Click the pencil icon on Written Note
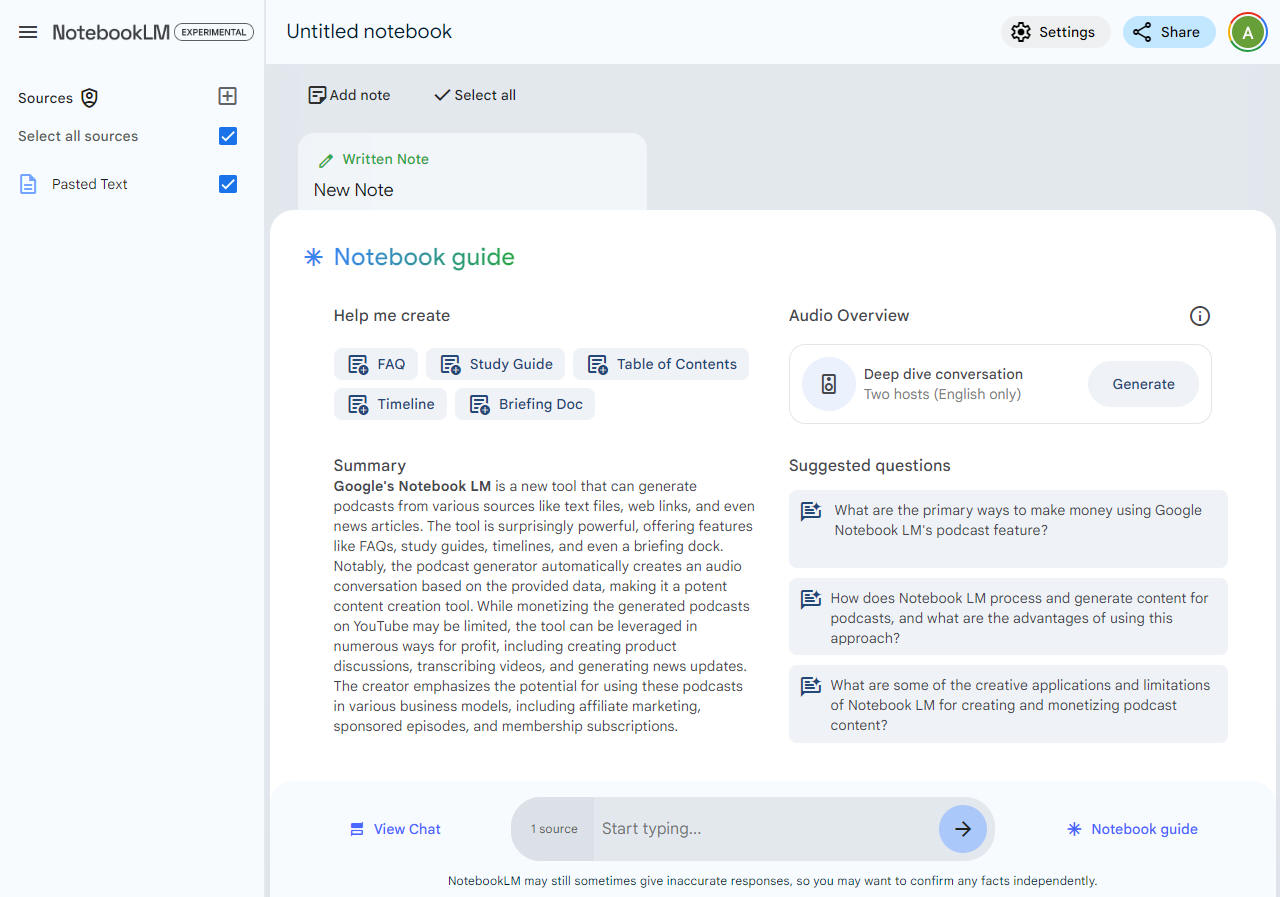Screen dimensions: 1280x897 coord(325,160)
